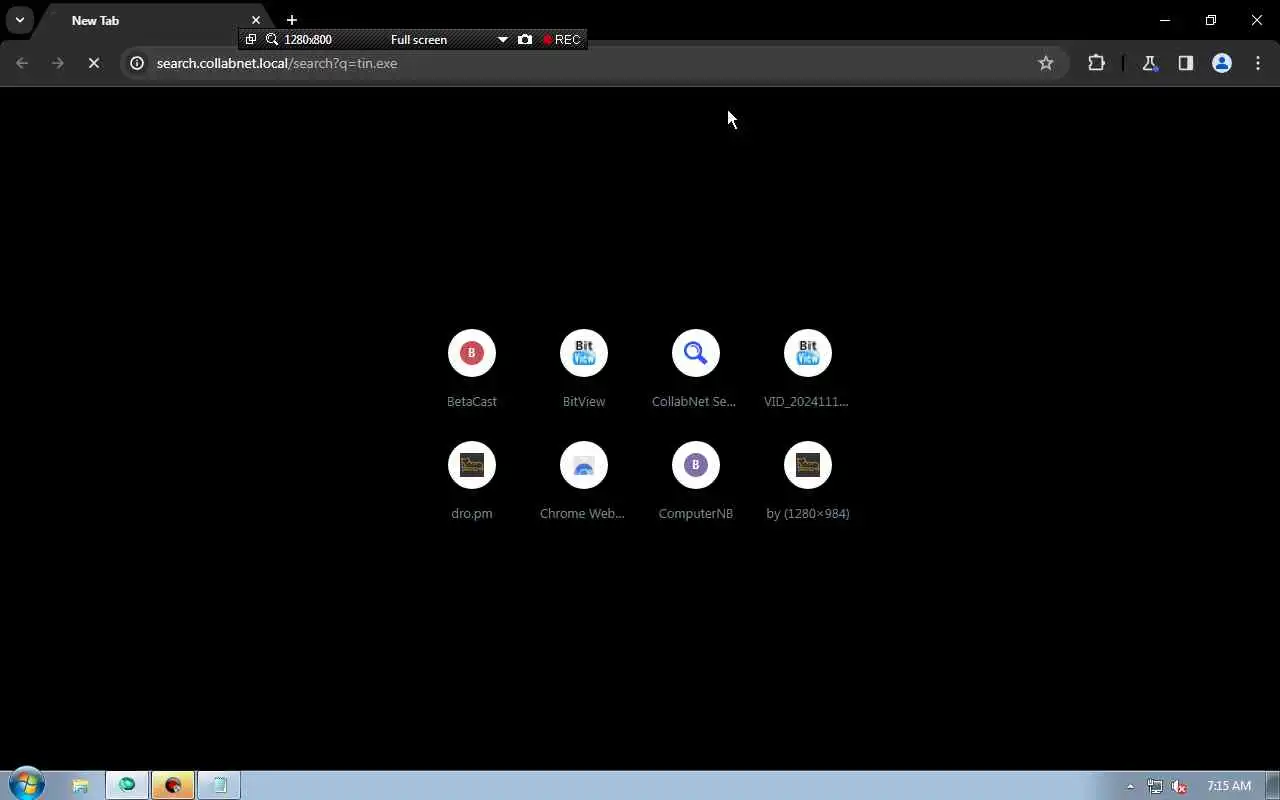Open the ComputerNB shortcut tile
Image resolution: width=1280 pixels, height=800 pixels.
(x=695, y=480)
